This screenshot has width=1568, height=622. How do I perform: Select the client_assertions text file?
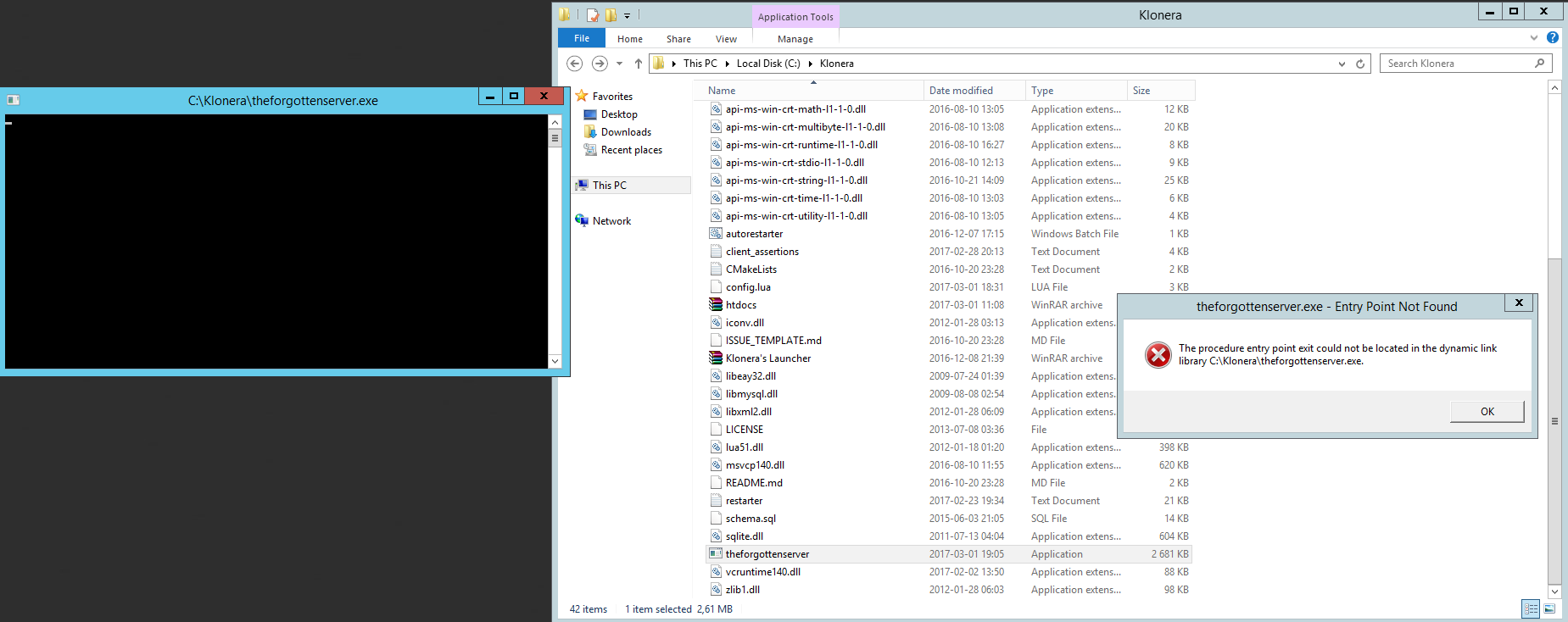tap(762, 252)
